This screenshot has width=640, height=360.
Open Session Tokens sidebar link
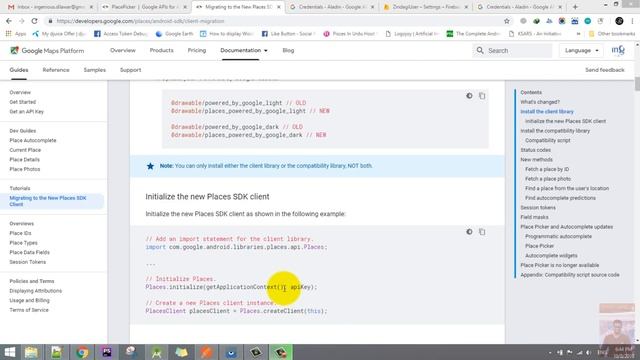tap(27, 262)
